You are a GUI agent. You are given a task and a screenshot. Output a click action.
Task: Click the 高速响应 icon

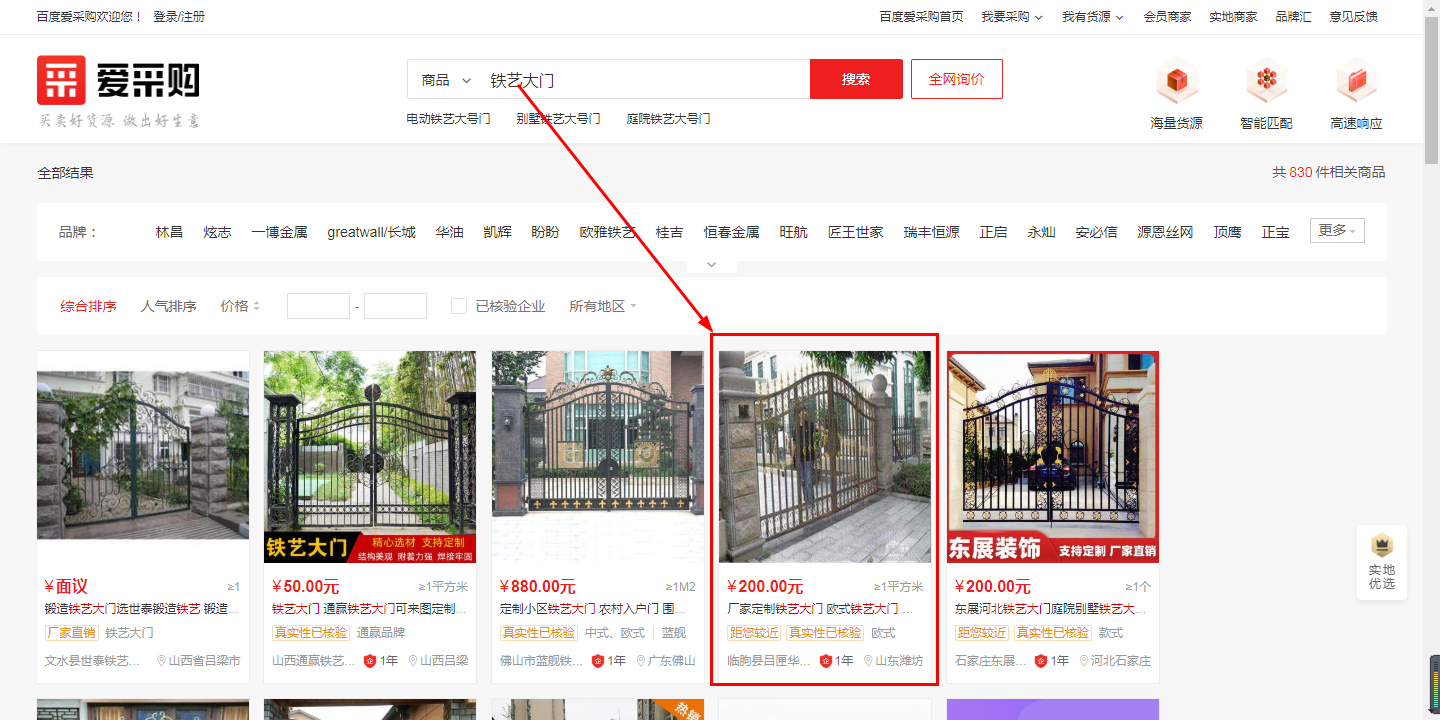click(1356, 80)
